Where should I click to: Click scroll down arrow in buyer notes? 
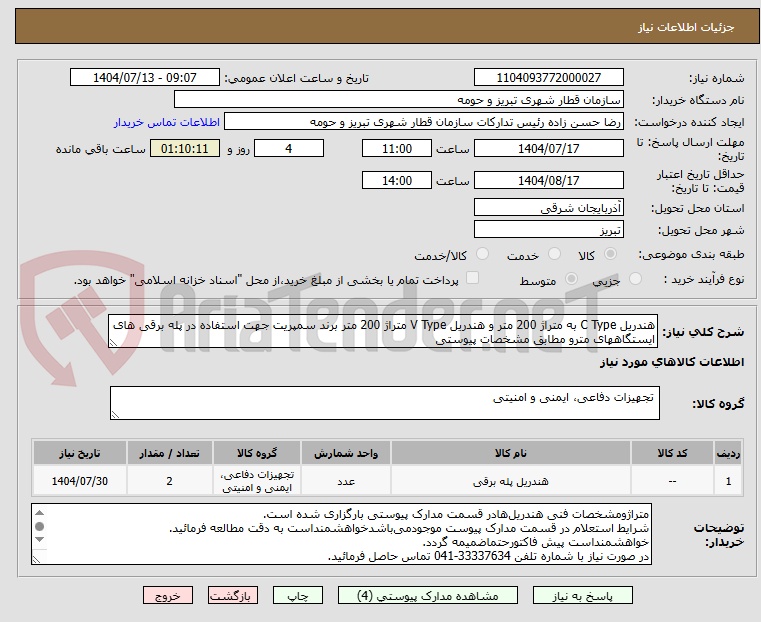[40, 540]
